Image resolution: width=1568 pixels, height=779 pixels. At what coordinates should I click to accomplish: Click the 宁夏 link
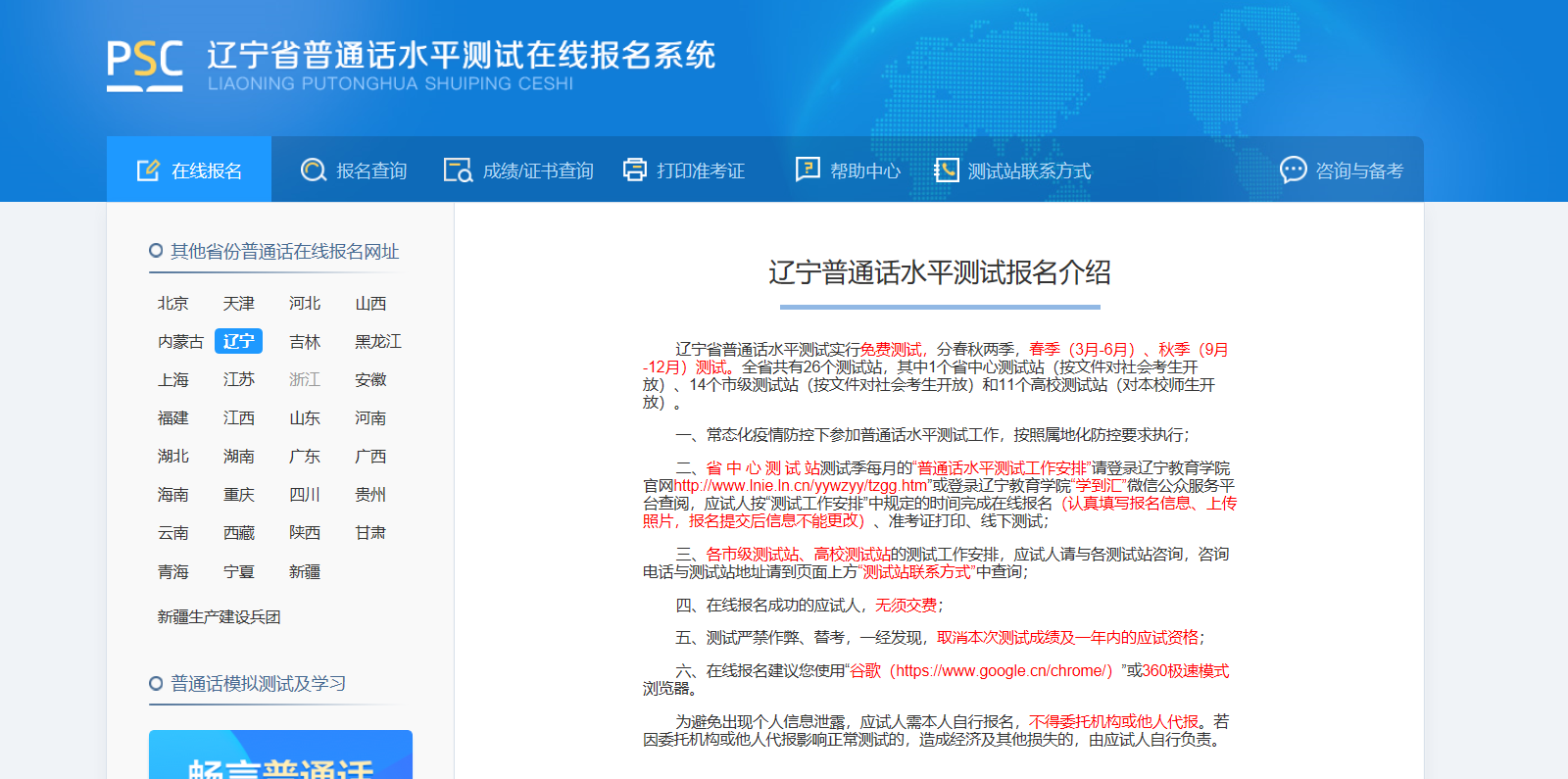coord(239,572)
